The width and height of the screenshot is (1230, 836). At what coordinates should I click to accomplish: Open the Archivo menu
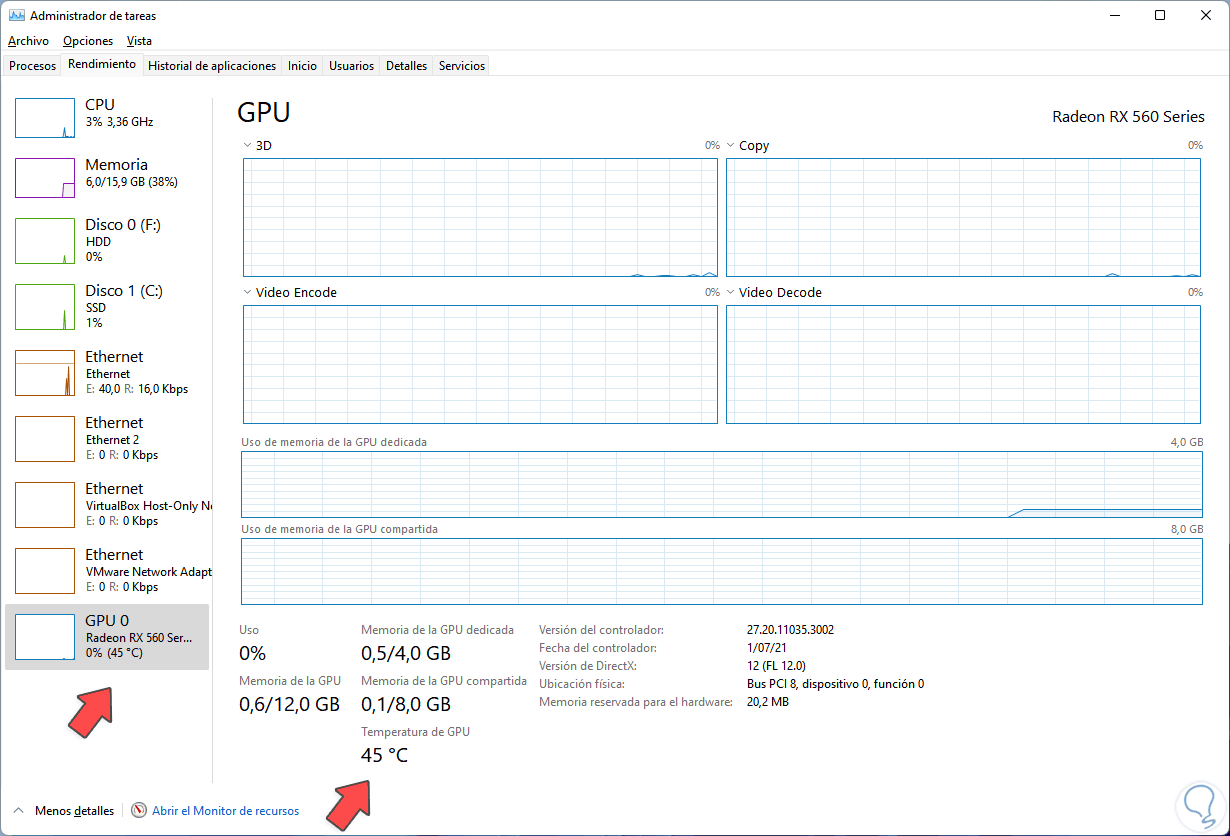[x=28, y=41]
